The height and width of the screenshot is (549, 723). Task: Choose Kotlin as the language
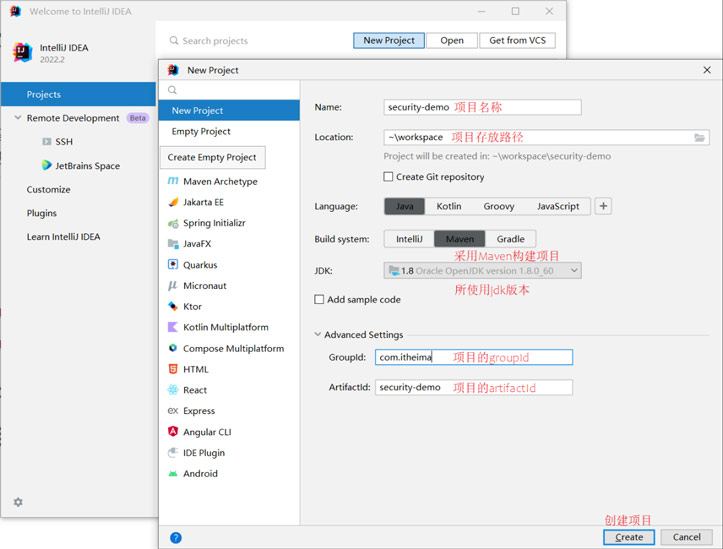(449, 206)
